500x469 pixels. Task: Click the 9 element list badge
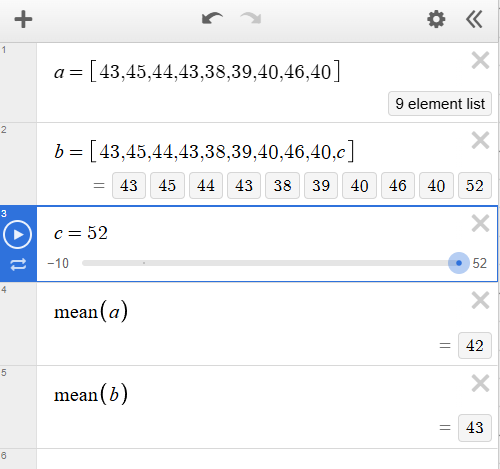[440, 104]
